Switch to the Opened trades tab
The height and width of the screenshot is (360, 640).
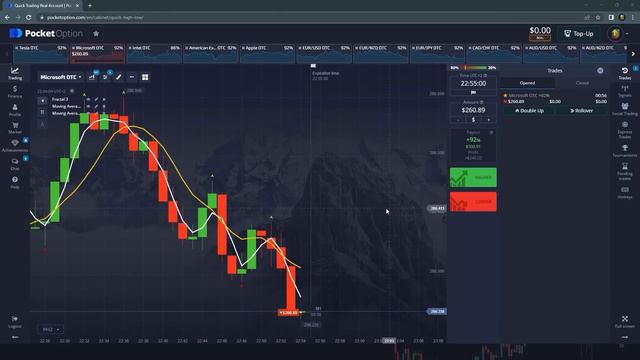(x=527, y=83)
